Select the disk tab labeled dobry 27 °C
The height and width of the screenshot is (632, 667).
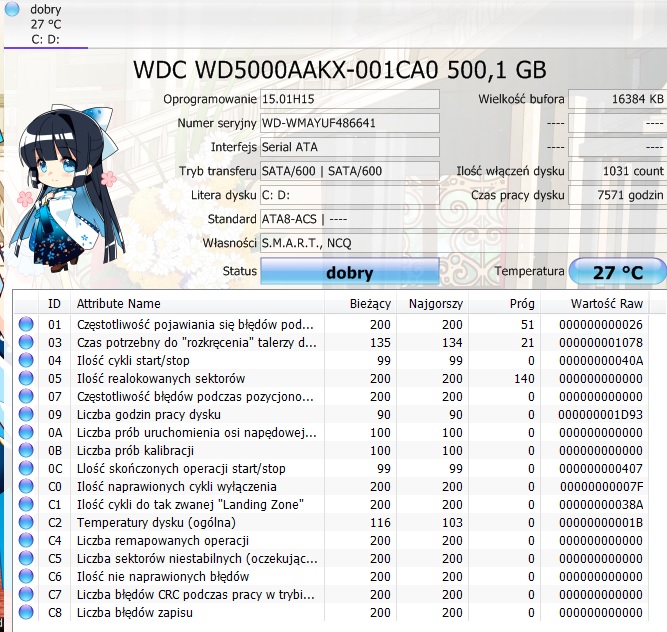46,24
